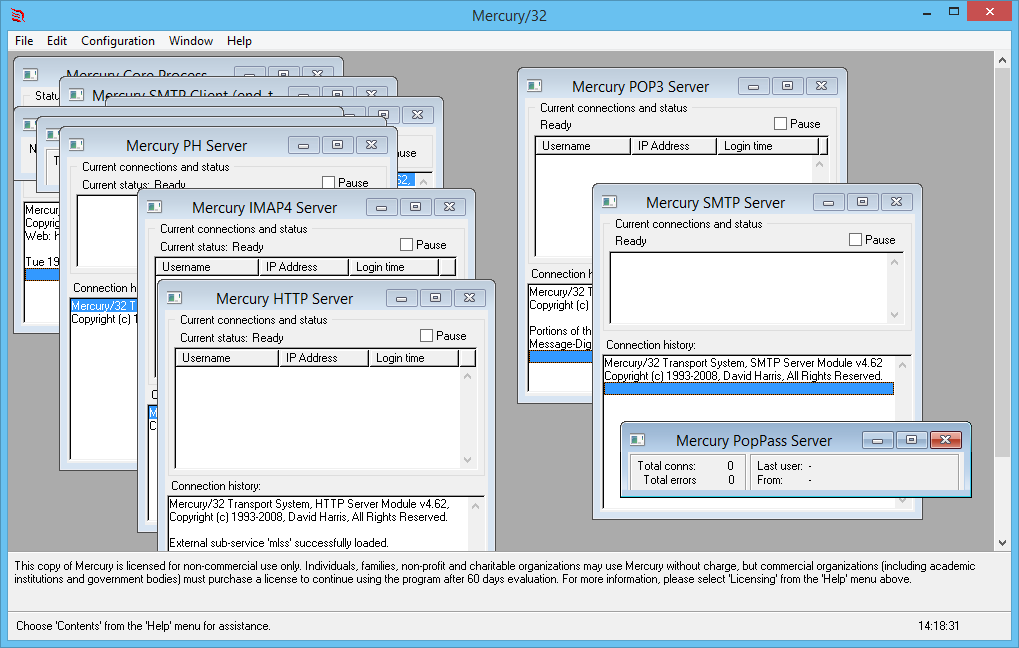The image size is (1019, 648).
Task: Click Username column header in HTTP Server
Action: [x=227, y=358]
